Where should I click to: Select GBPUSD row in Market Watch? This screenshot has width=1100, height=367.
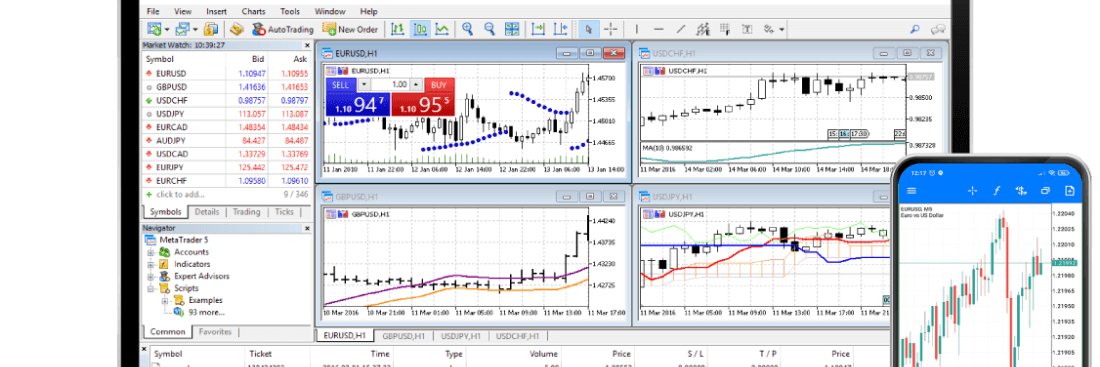click(x=227, y=87)
